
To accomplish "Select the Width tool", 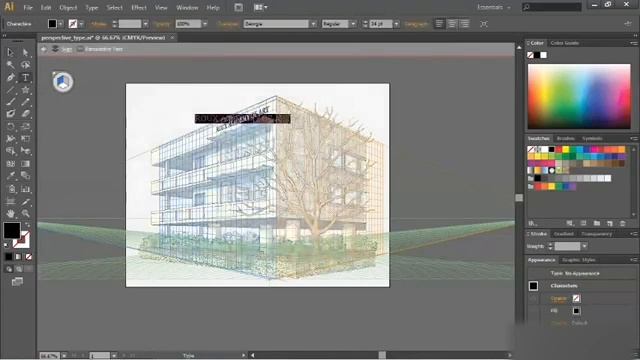I will tap(10, 139).
